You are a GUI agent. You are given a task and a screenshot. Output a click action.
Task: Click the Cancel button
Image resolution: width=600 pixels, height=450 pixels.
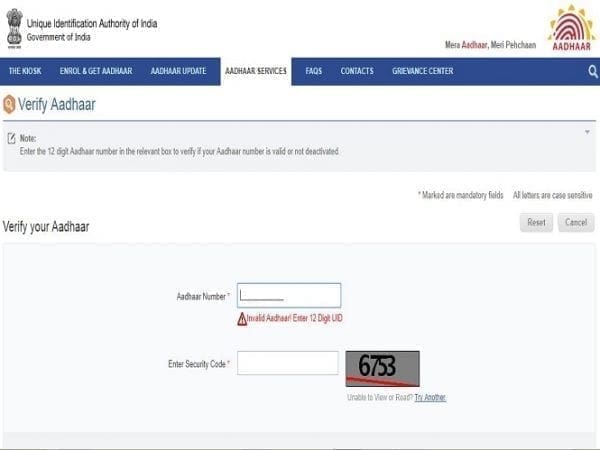pos(576,222)
